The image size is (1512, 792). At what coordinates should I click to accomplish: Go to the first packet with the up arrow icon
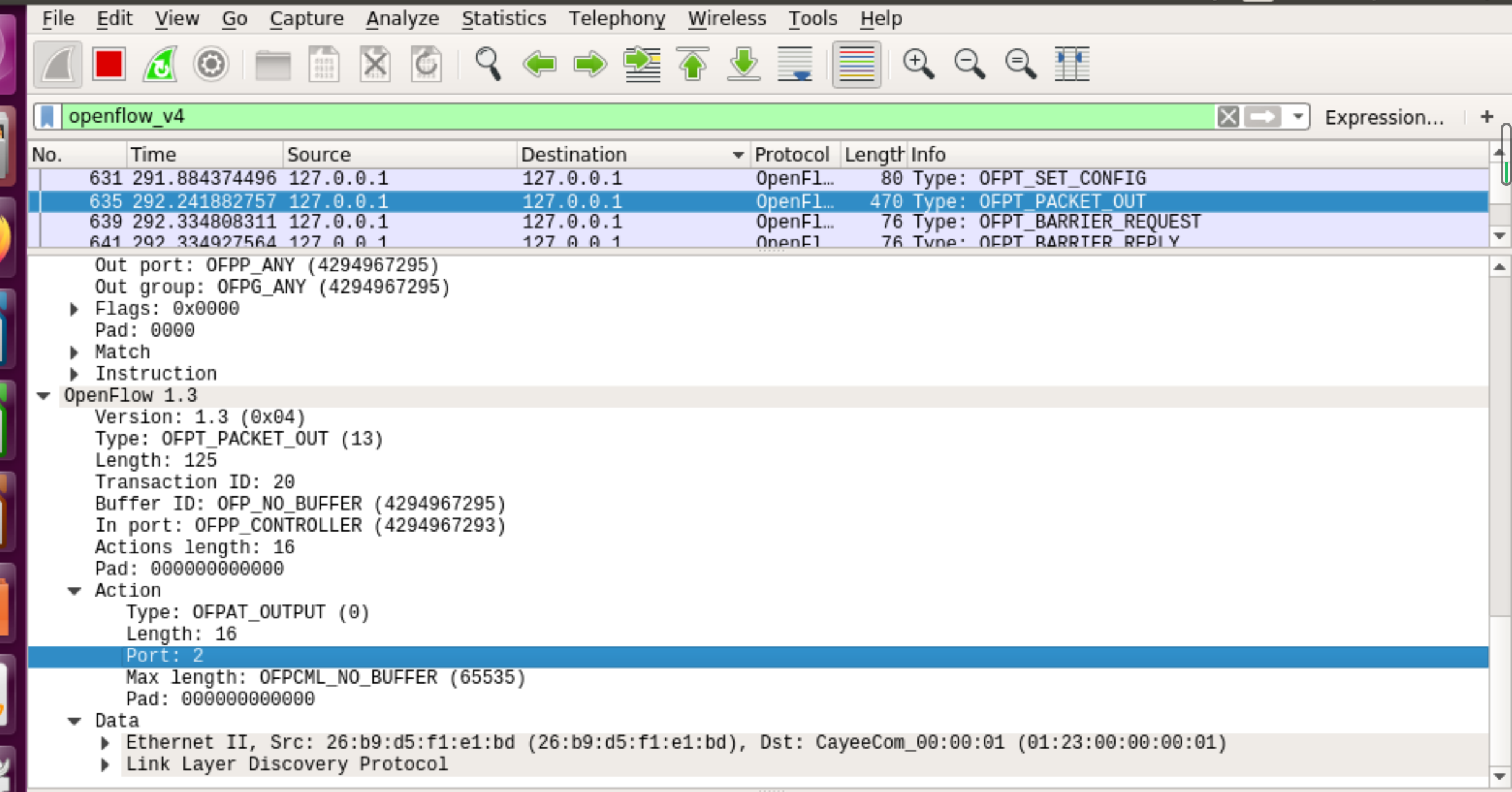click(693, 64)
